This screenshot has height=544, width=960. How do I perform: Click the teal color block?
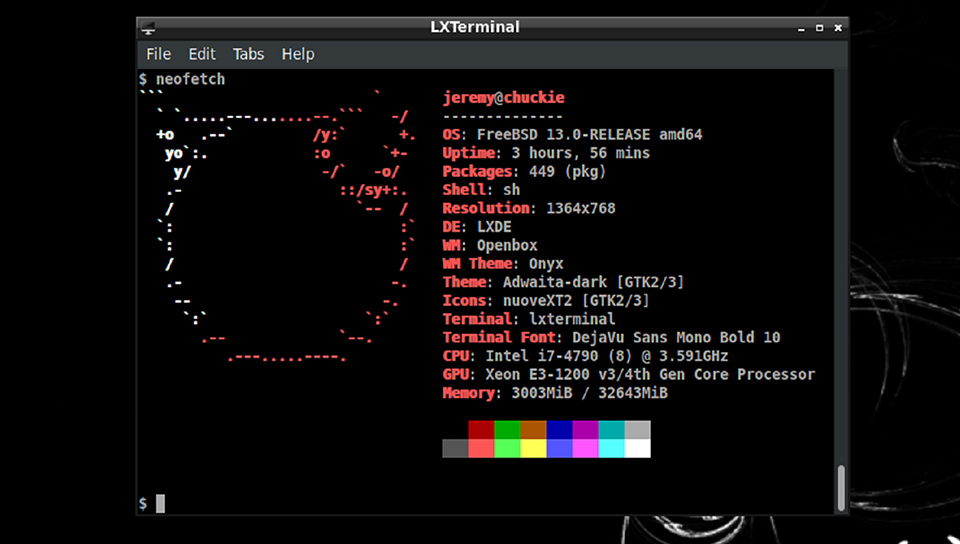tap(611, 430)
